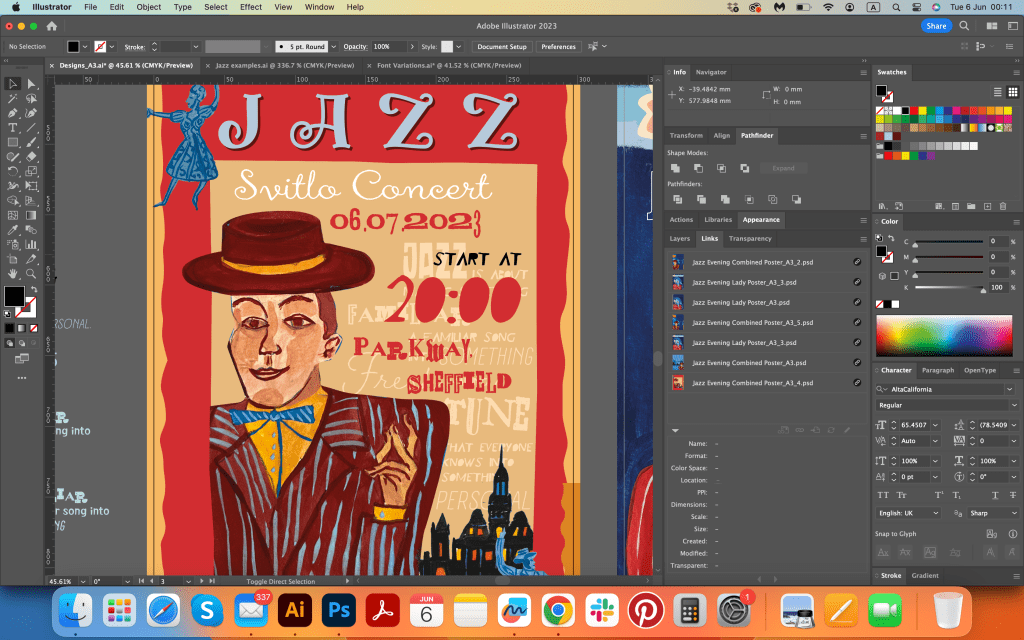Click the K slider in Color panel
This screenshot has height=640, width=1024.
947,288
